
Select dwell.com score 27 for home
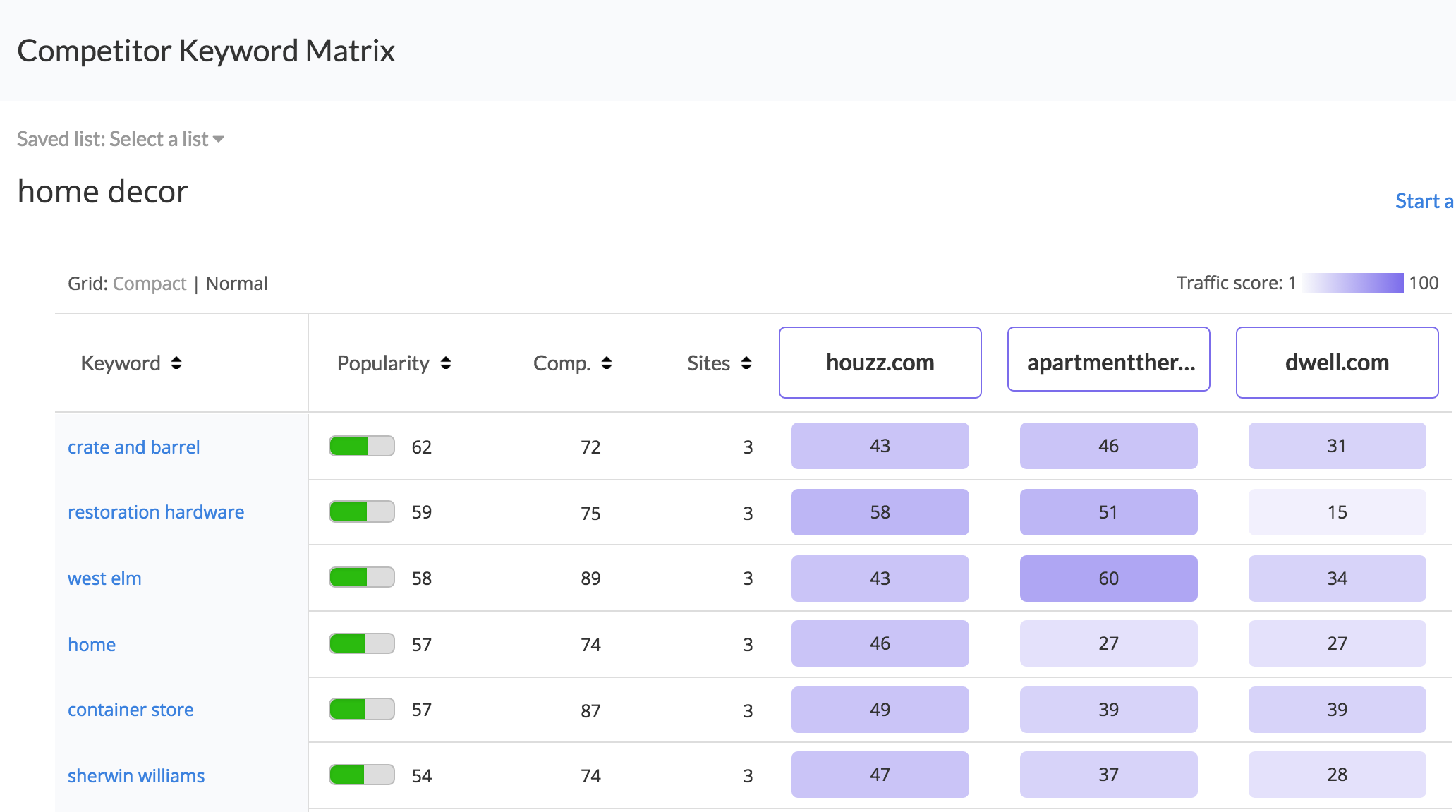pos(1337,643)
